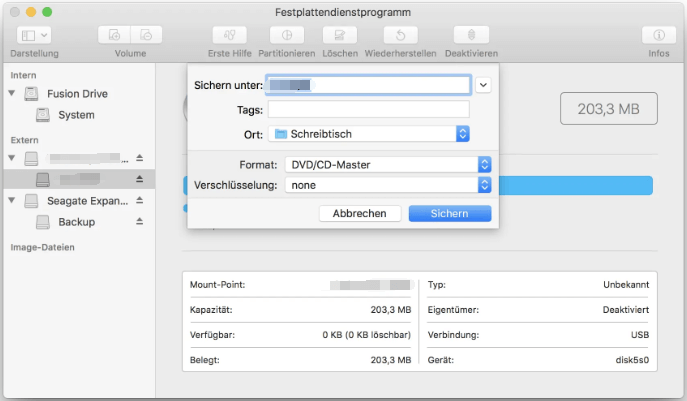Select the Backup volume in sidebar
The height and width of the screenshot is (401, 687).
77,222
